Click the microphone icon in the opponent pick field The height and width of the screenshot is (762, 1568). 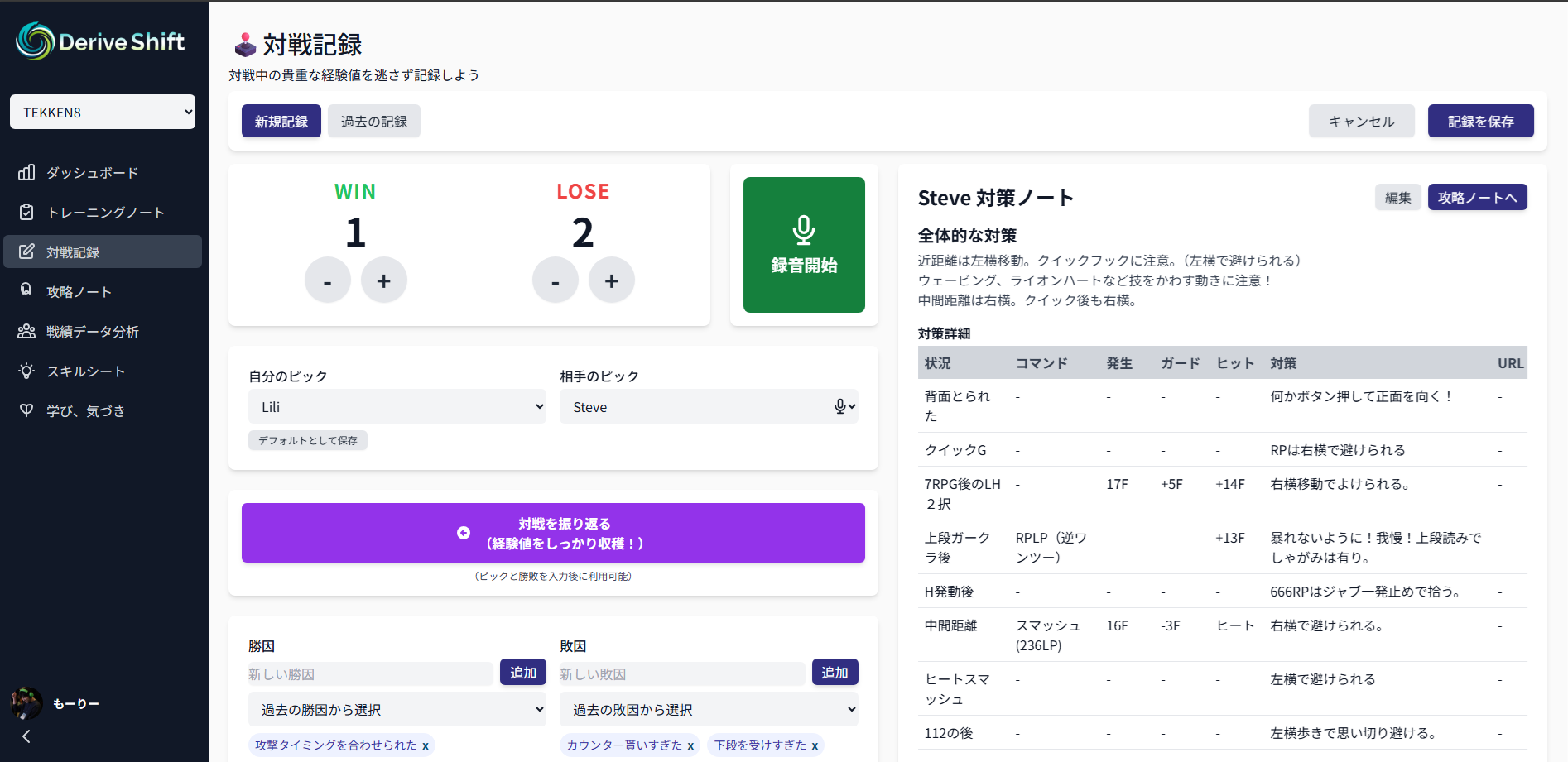841,406
